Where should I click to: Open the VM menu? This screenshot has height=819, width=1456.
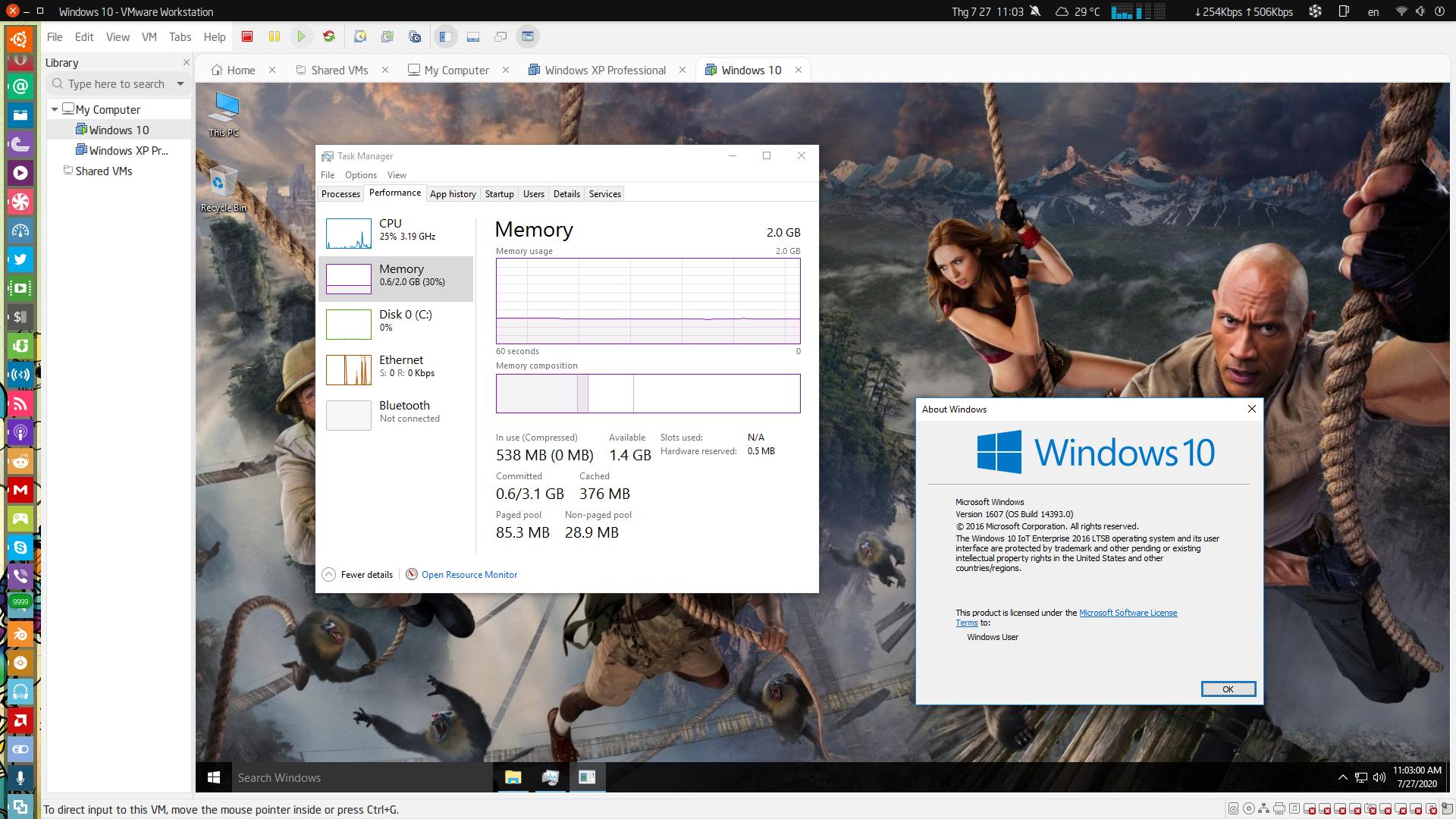pos(149,36)
